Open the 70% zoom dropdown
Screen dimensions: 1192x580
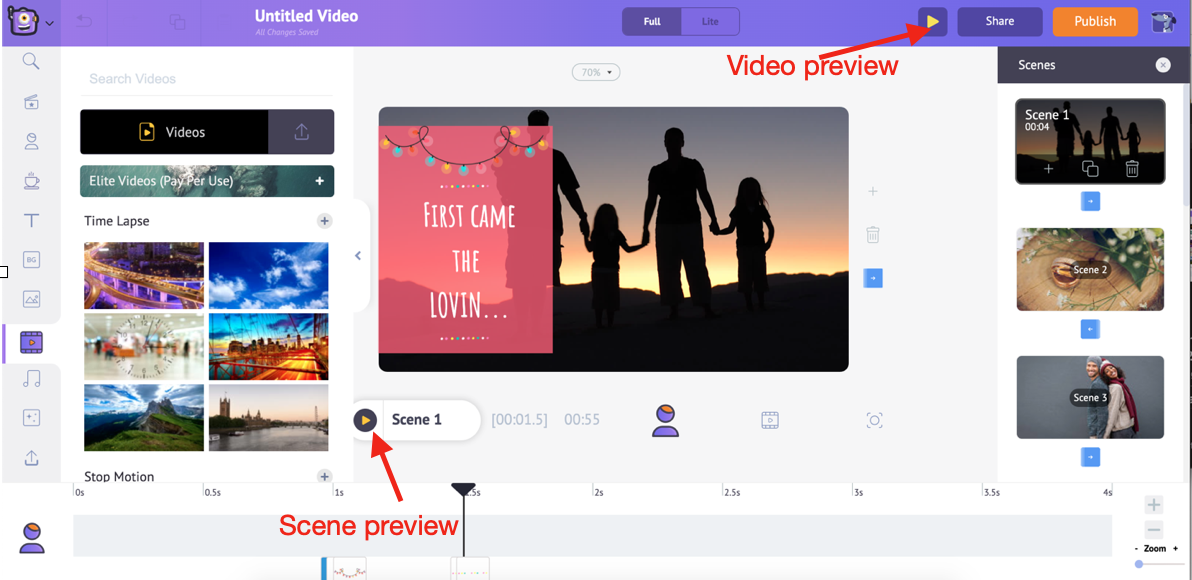click(x=597, y=72)
